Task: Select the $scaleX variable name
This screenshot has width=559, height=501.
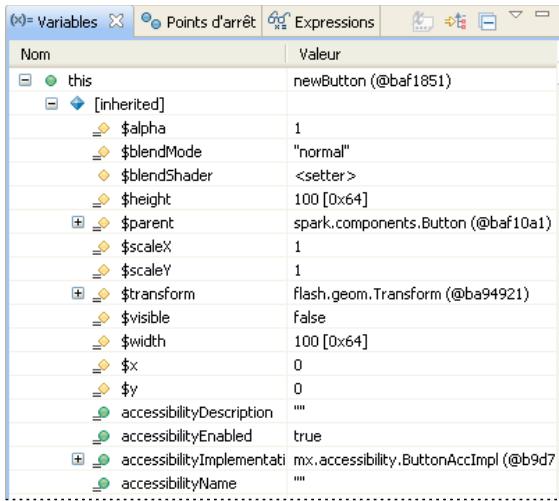Action: pos(146,247)
